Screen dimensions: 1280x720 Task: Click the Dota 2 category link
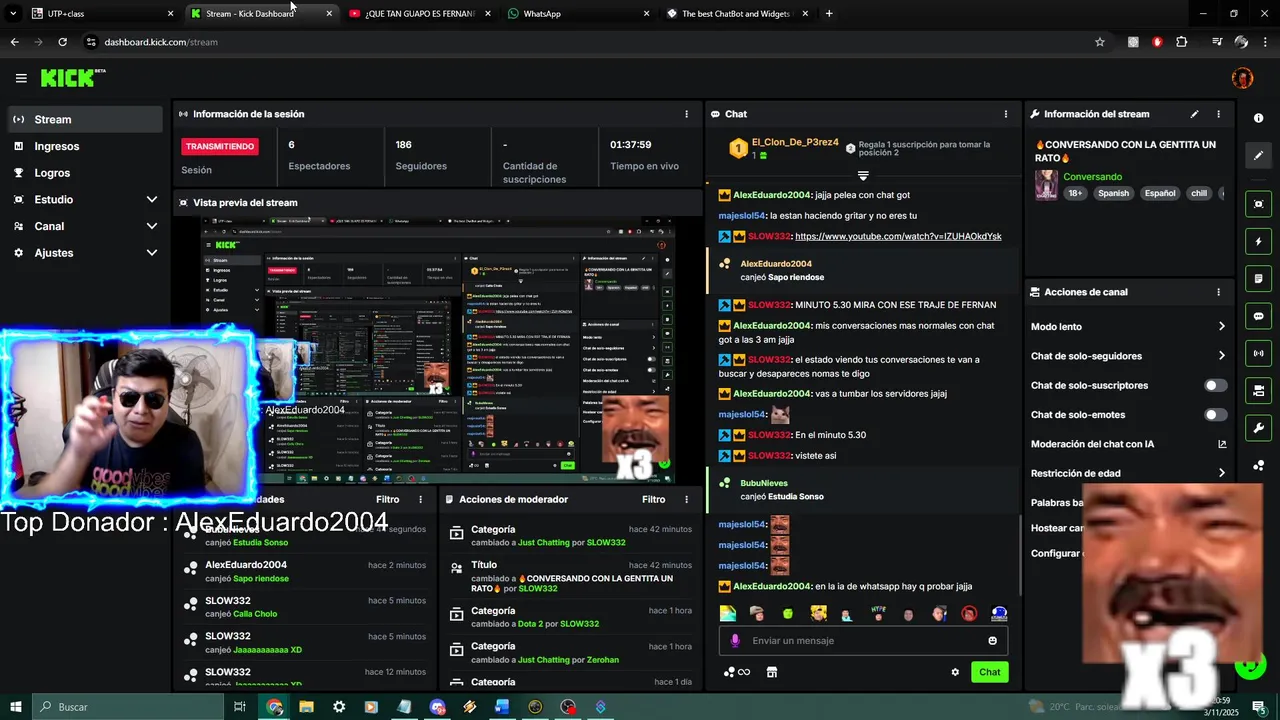tap(528, 624)
